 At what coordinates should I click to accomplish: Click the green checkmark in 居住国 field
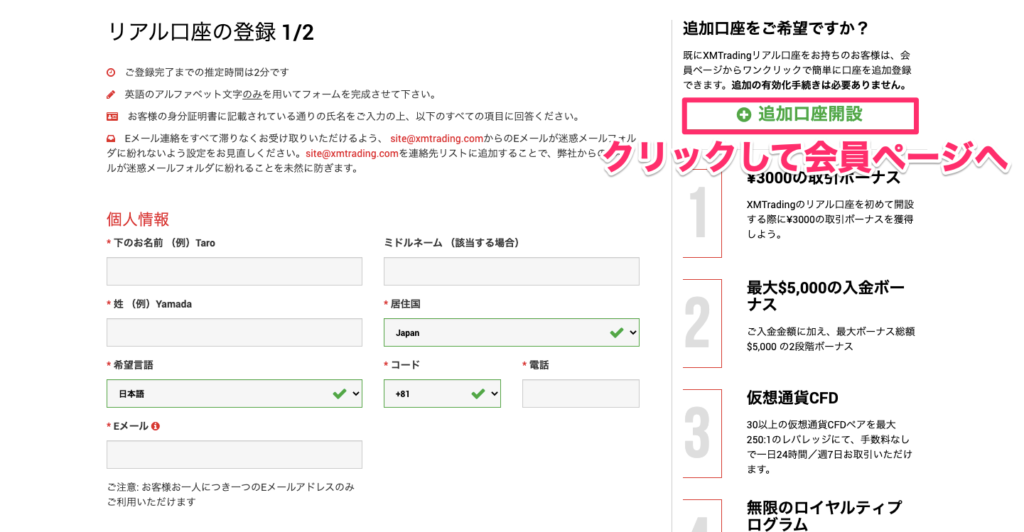[x=616, y=333]
